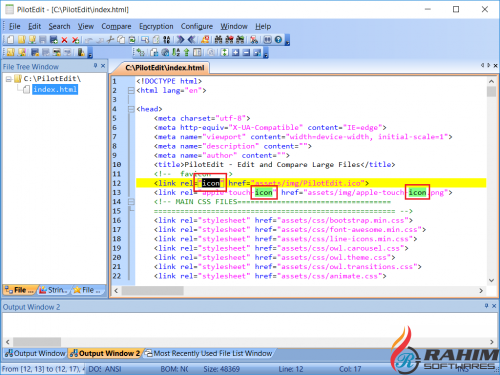Viewport: 500px width, 375px height.
Task: Open the Compare menu
Action: (116, 26)
